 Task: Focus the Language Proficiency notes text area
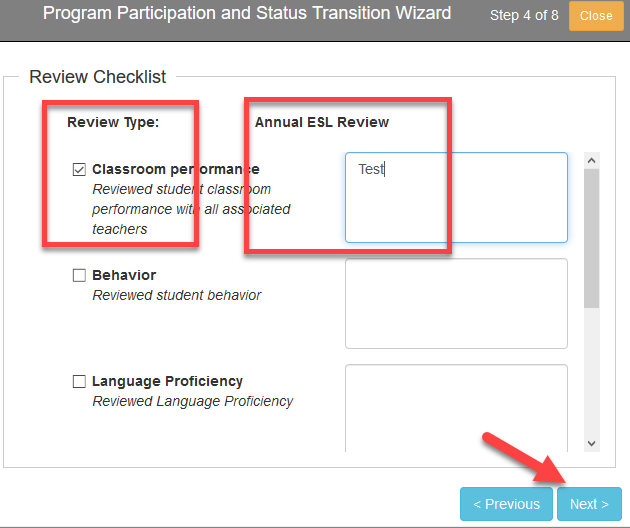[x=456, y=408]
